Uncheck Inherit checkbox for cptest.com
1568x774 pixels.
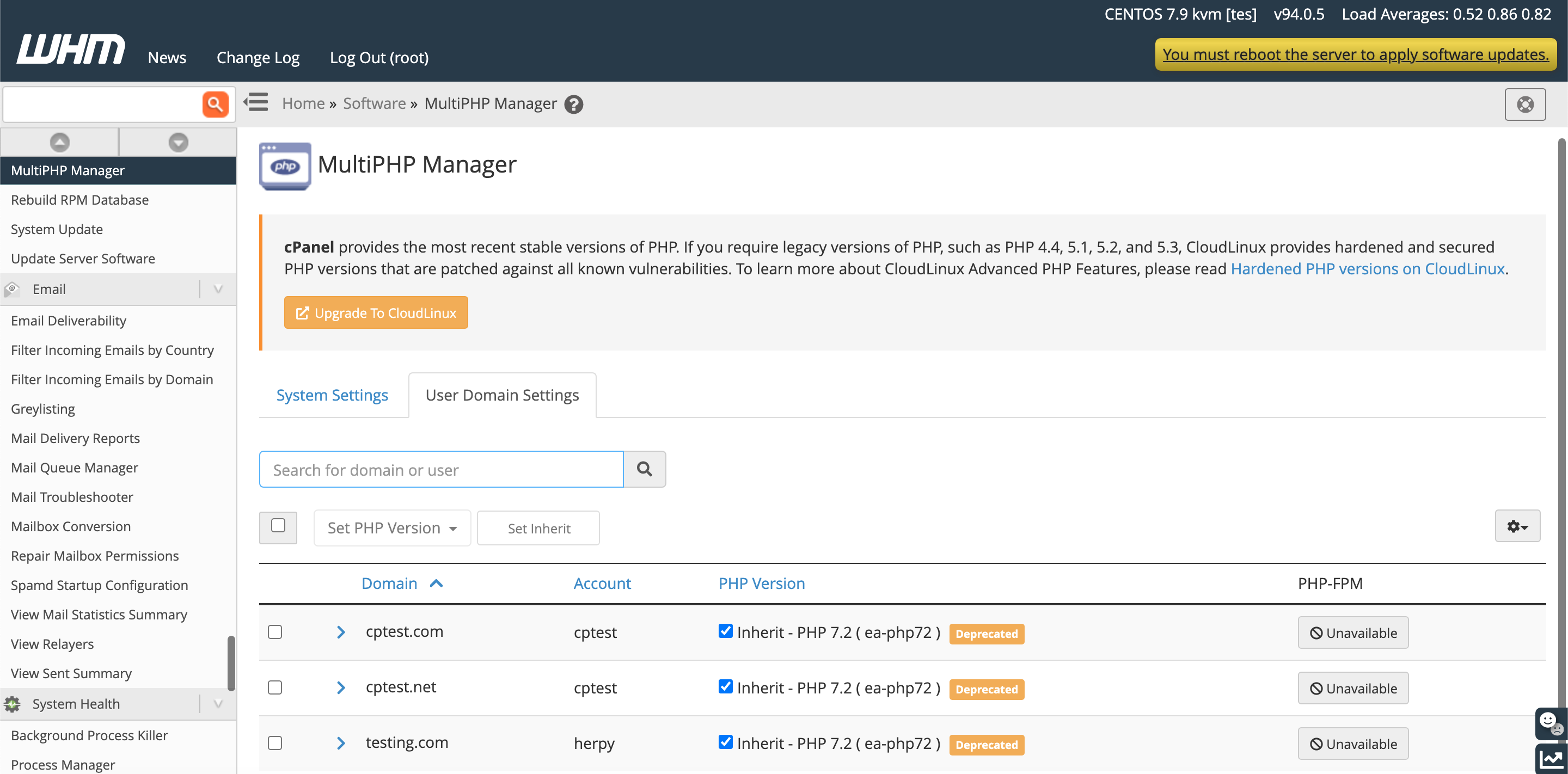[725, 631]
